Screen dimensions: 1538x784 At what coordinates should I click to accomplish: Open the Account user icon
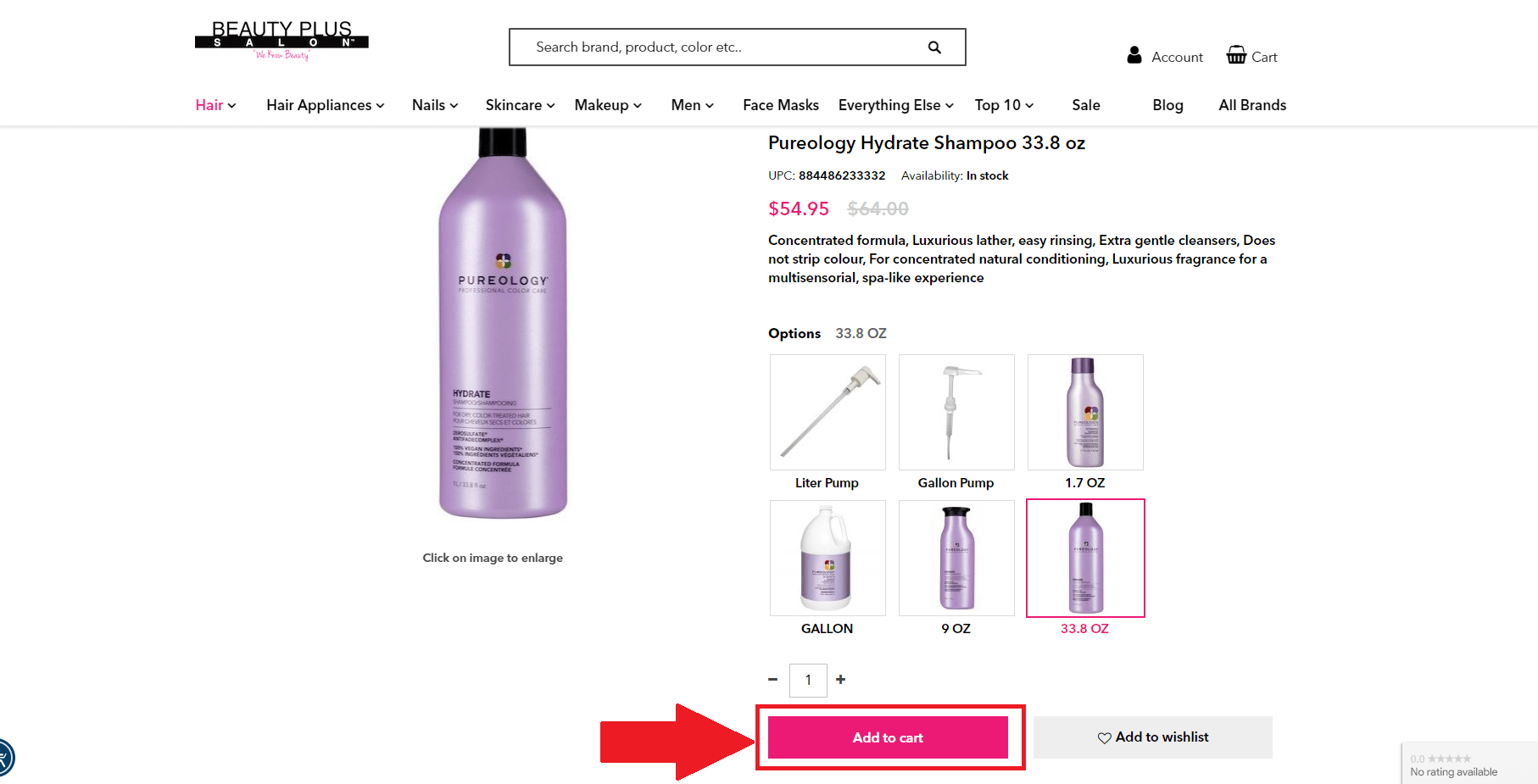pyautogui.click(x=1134, y=55)
